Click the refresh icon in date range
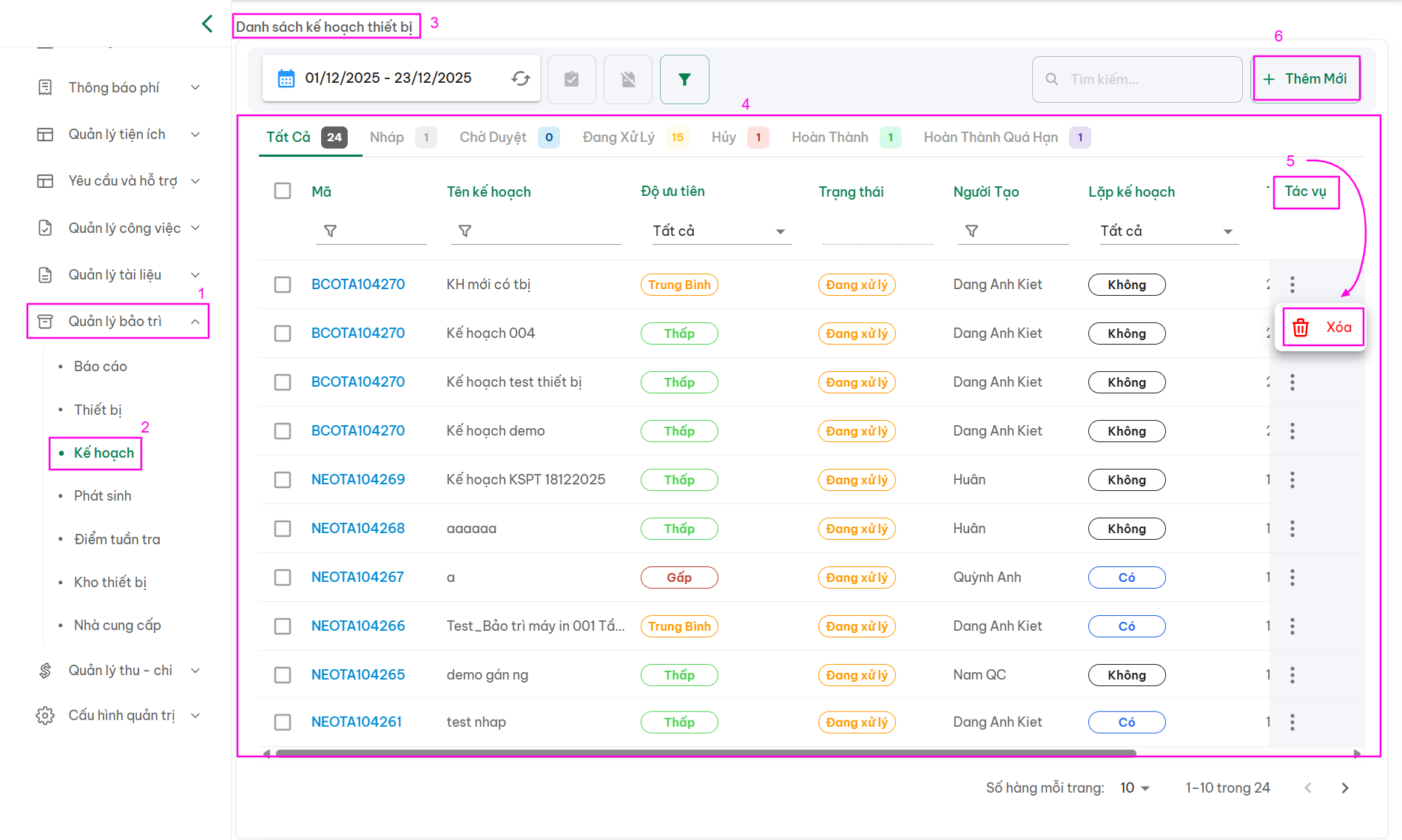The width and height of the screenshot is (1402, 840). (x=520, y=78)
